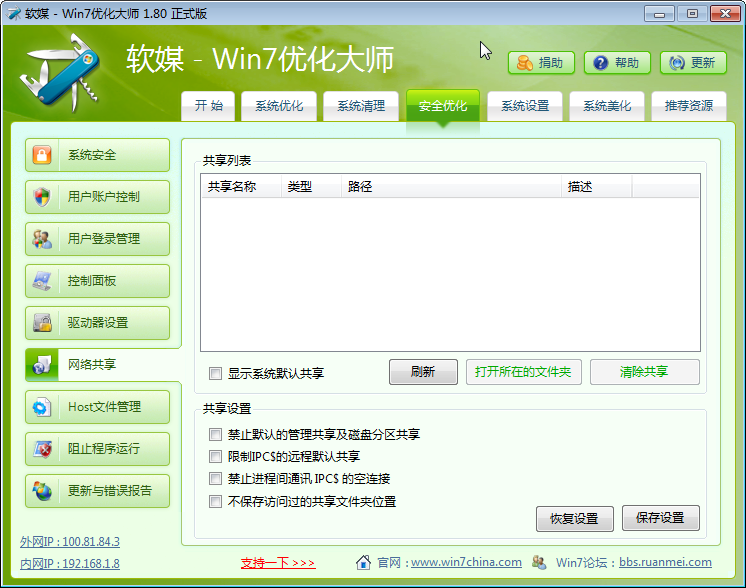The width and height of the screenshot is (746, 588).
Task: Switch to the 开始 tab
Action: (208, 106)
